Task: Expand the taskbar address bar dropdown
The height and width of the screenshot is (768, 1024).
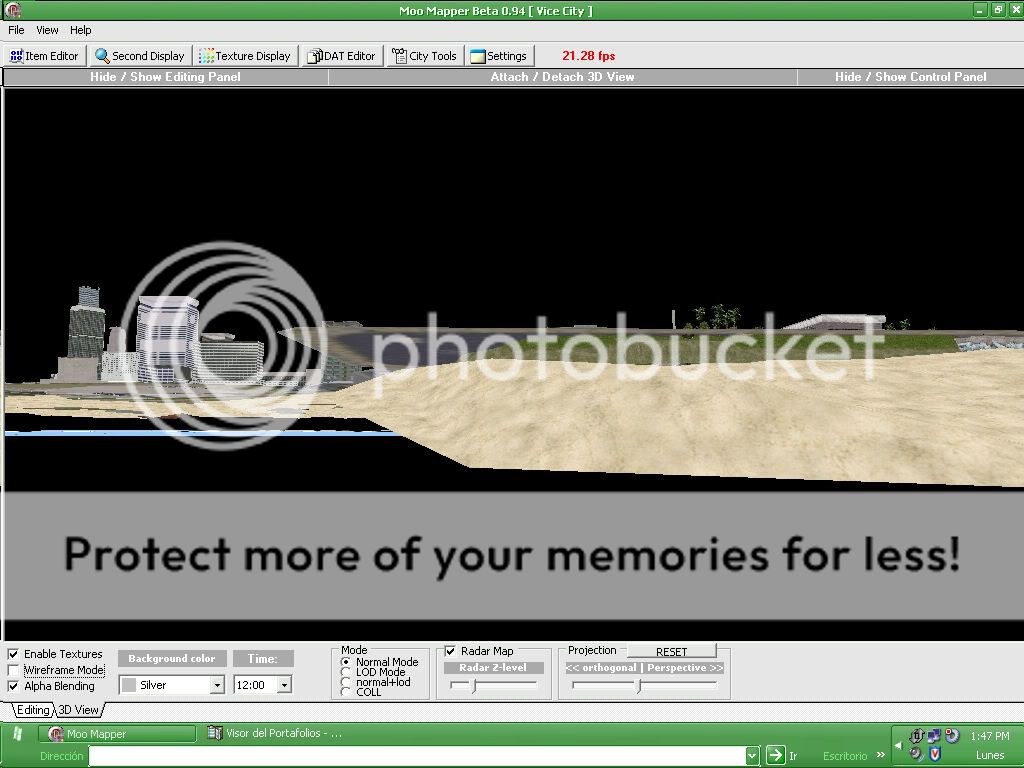Action: click(752, 756)
